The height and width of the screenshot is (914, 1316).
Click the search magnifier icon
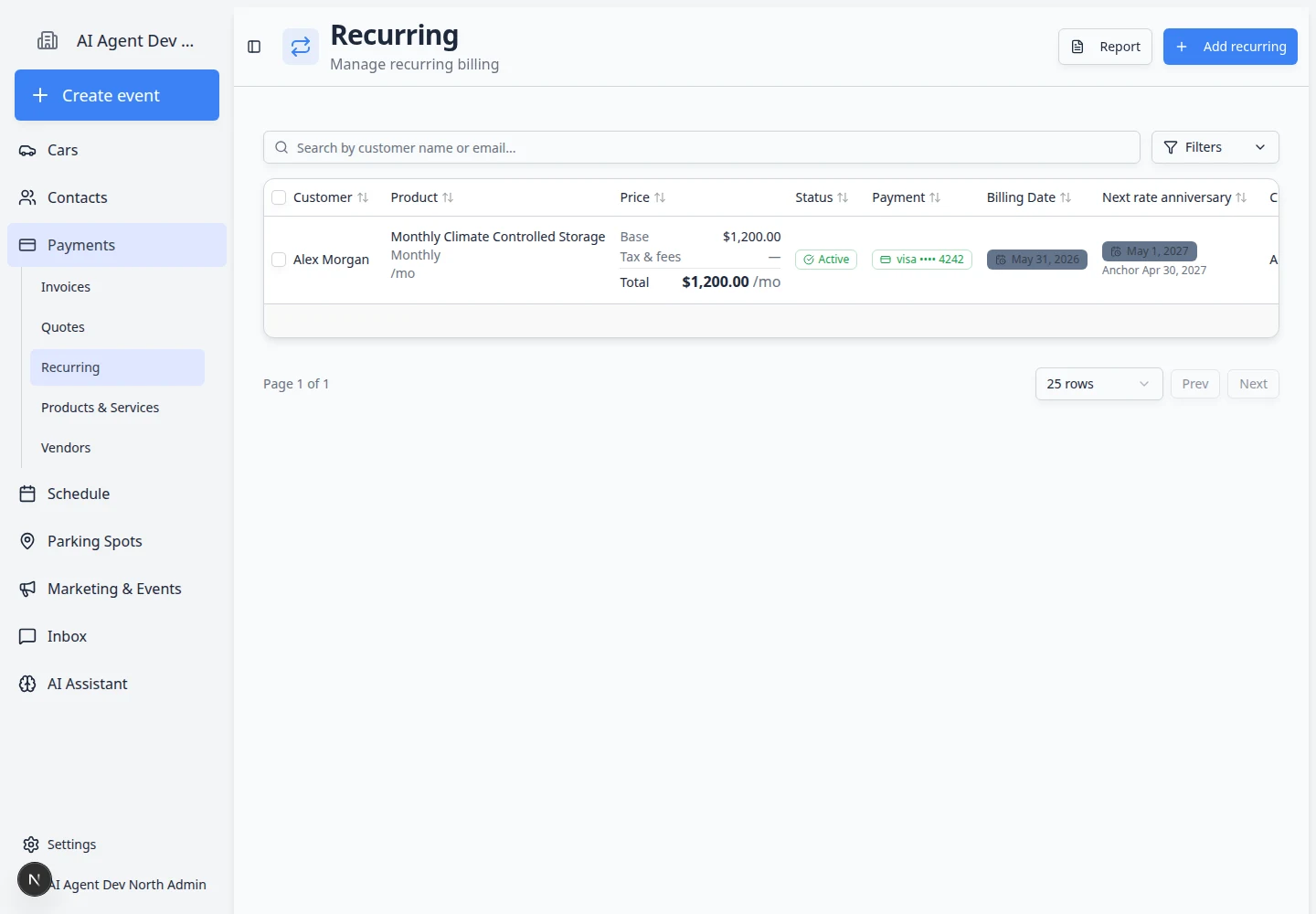pos(281,147)
